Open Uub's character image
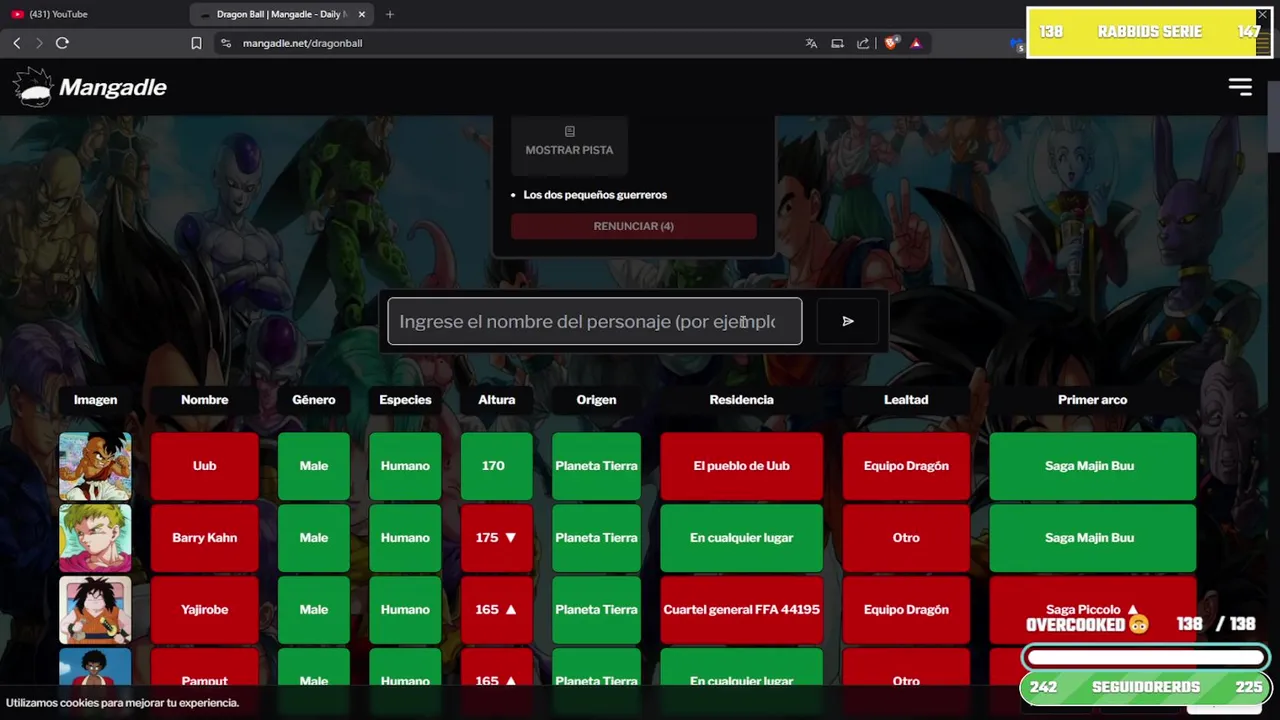The image size is (1280, 720). (95, 466)
